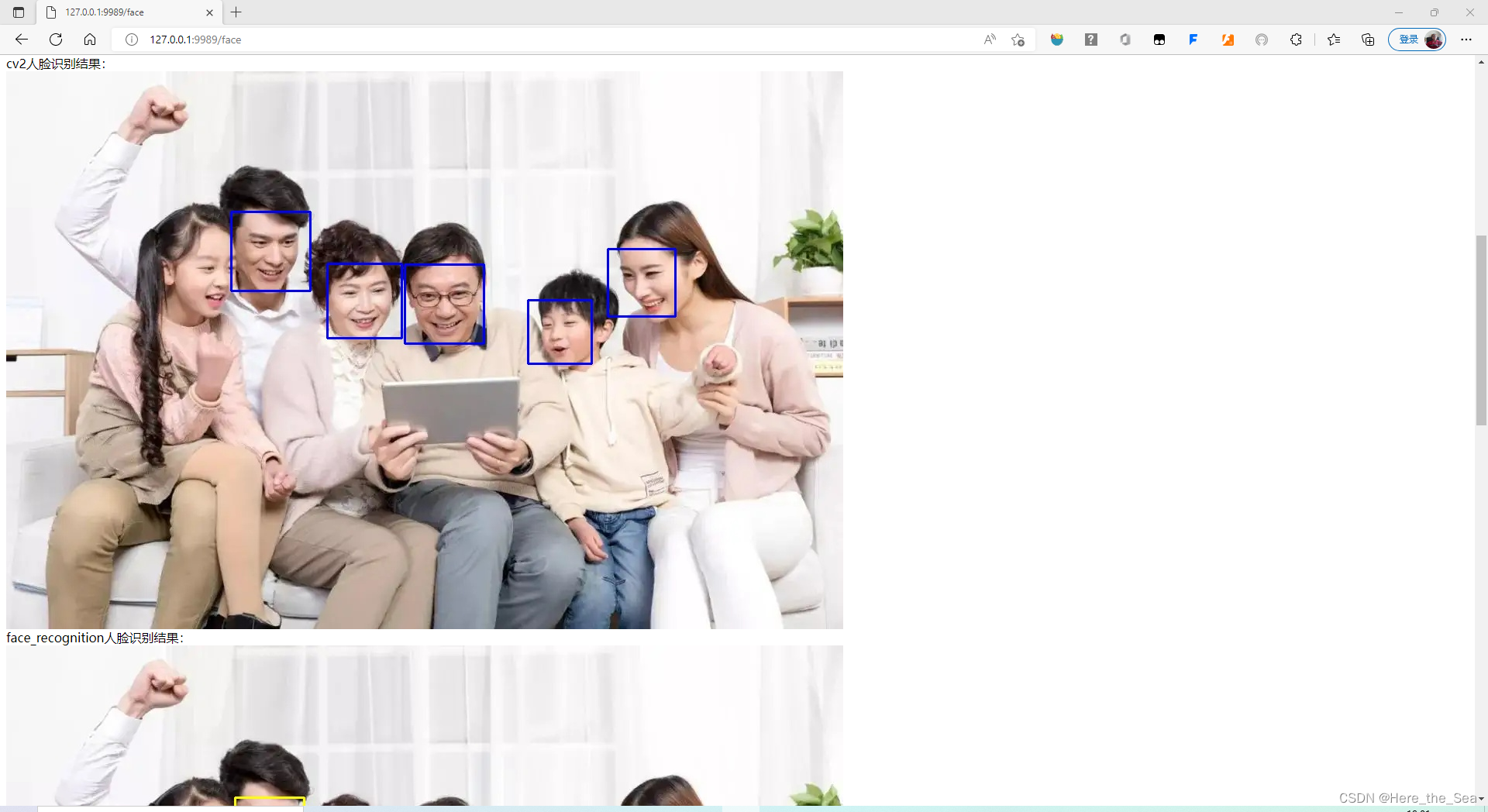
Task: Open the blue shield extension
Action: (x=1057, y=40)
